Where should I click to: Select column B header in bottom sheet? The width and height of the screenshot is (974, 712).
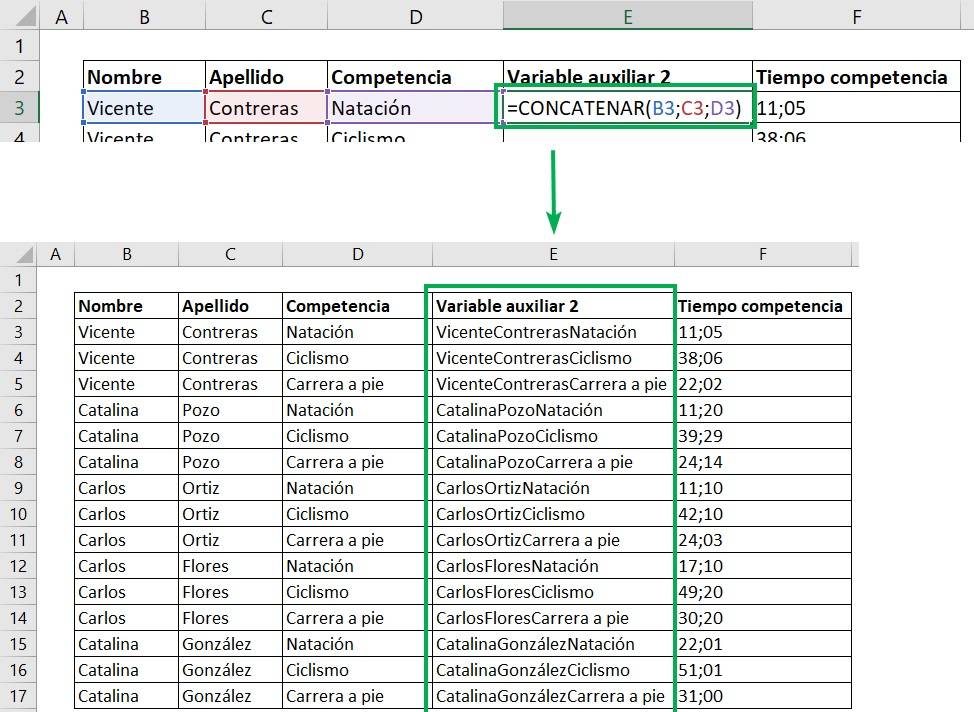point(127,255)
